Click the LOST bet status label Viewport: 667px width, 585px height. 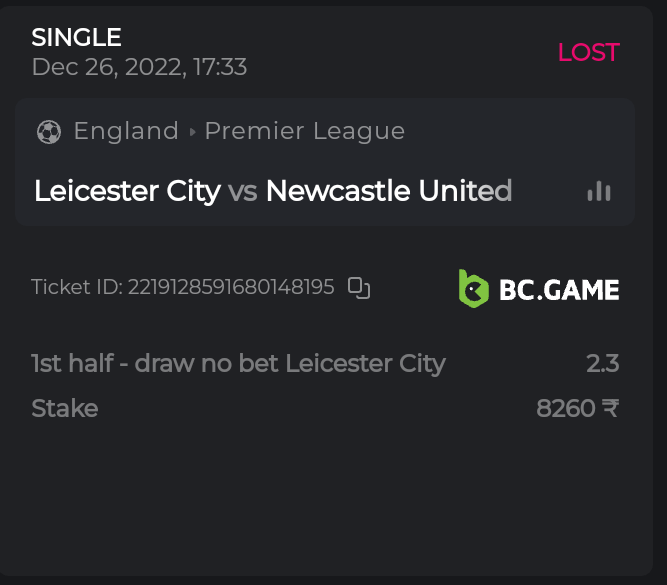point(588,53)
